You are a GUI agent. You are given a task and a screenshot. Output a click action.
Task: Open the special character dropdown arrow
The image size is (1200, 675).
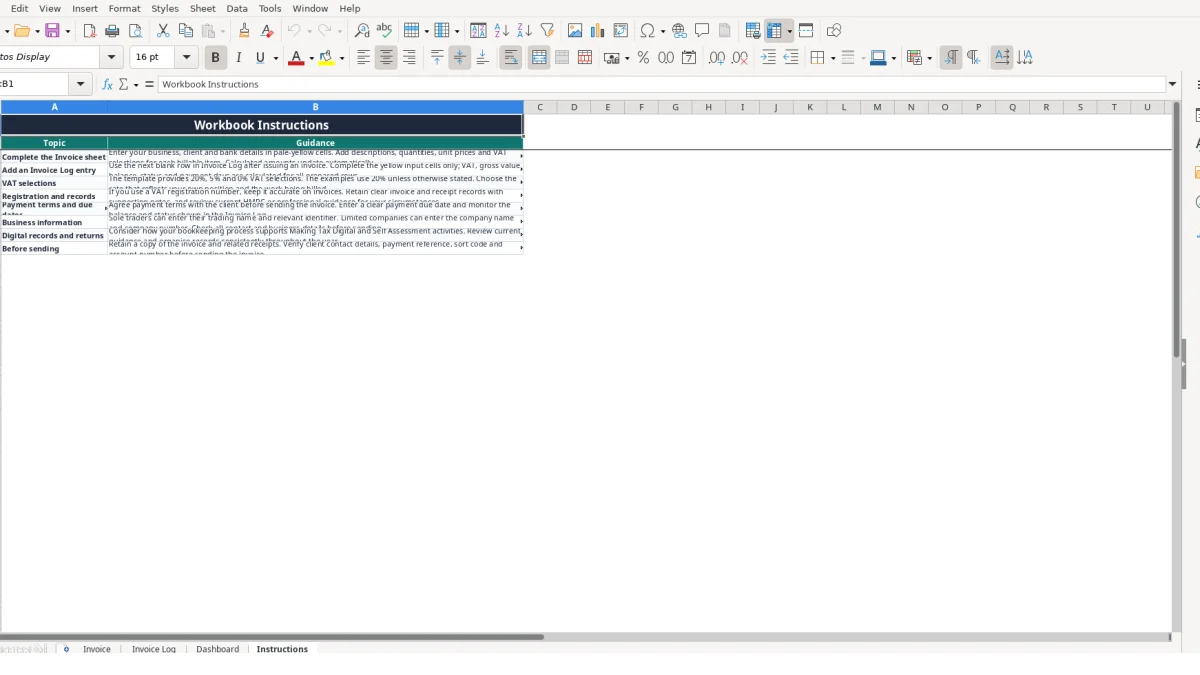(x=662, y=31)
